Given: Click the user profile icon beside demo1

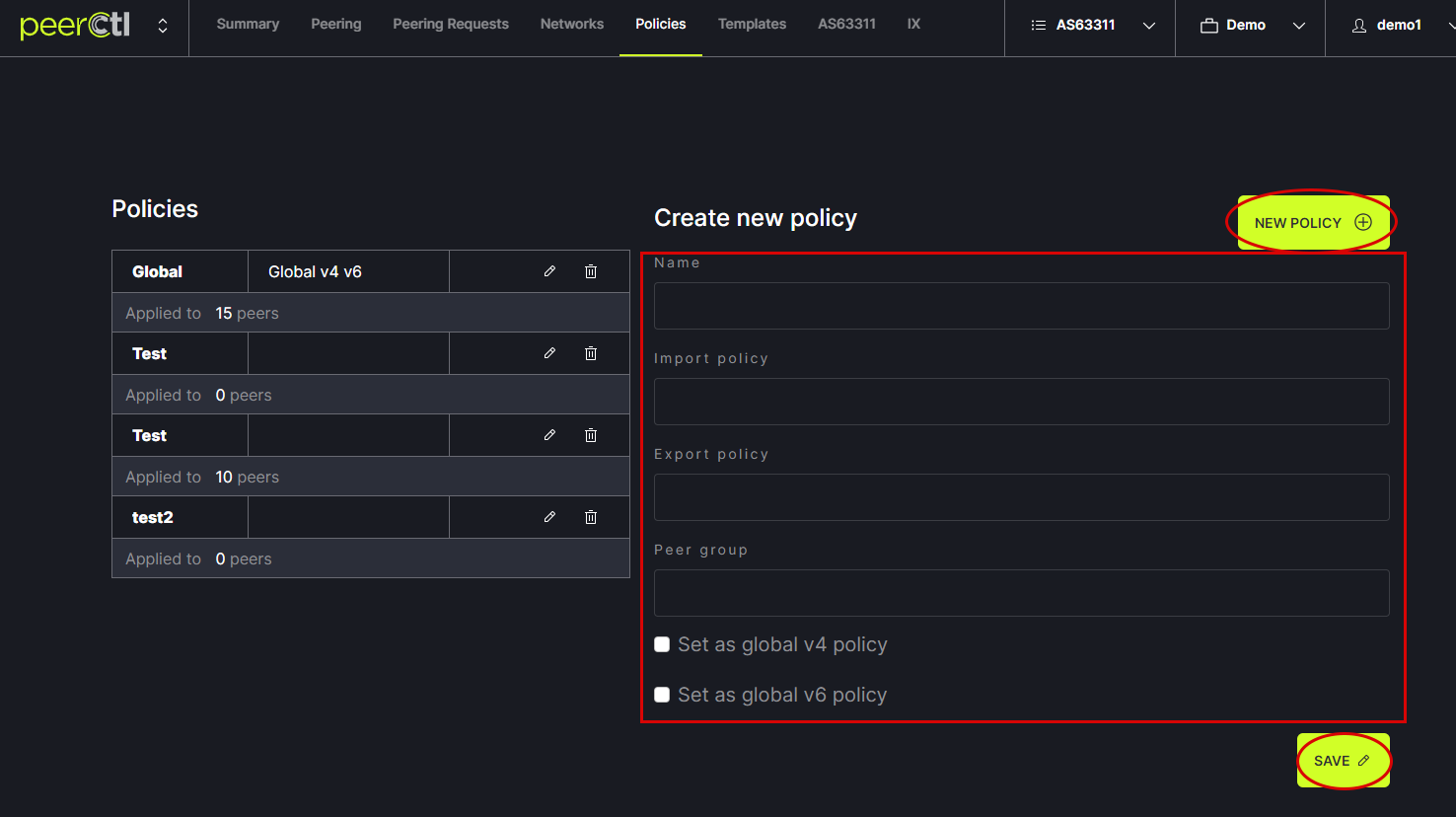Looking at the screenshot, I should click(x=1358, y=26).
